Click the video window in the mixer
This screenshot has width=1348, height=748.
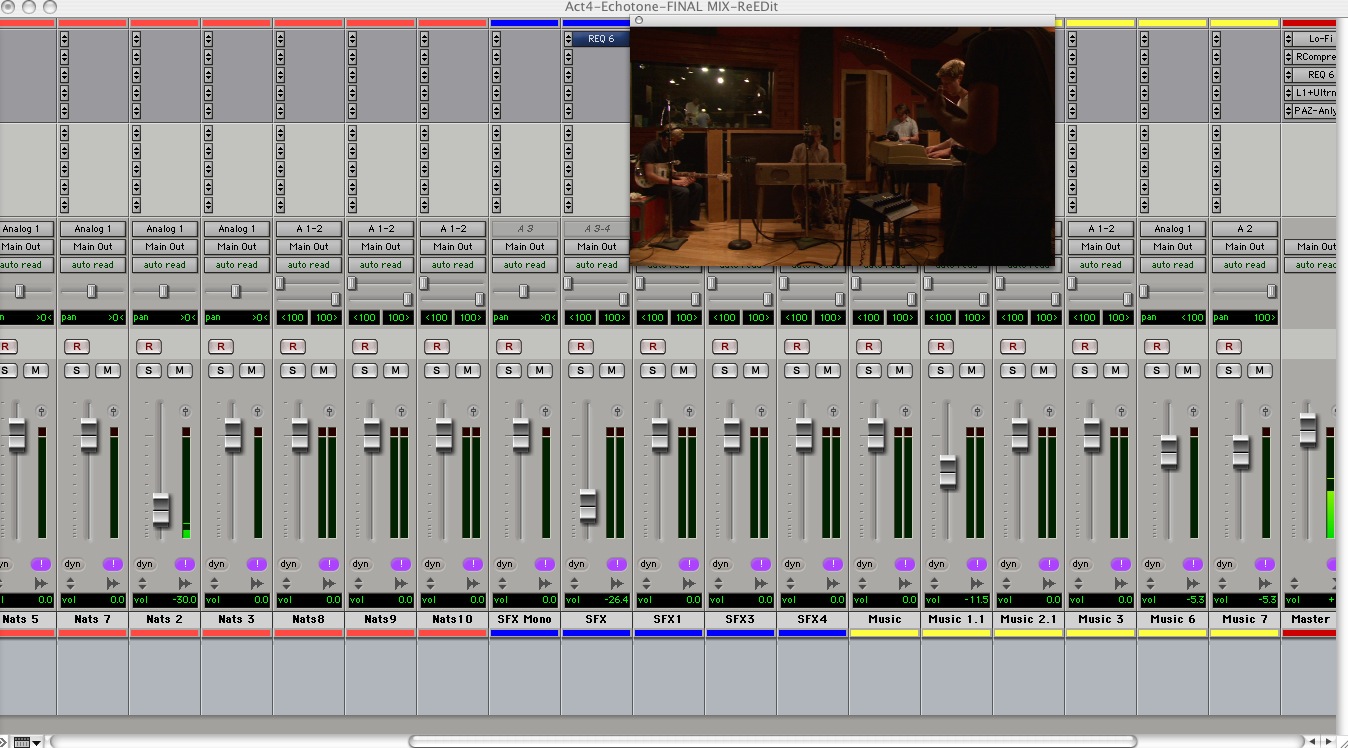(842, 145)
